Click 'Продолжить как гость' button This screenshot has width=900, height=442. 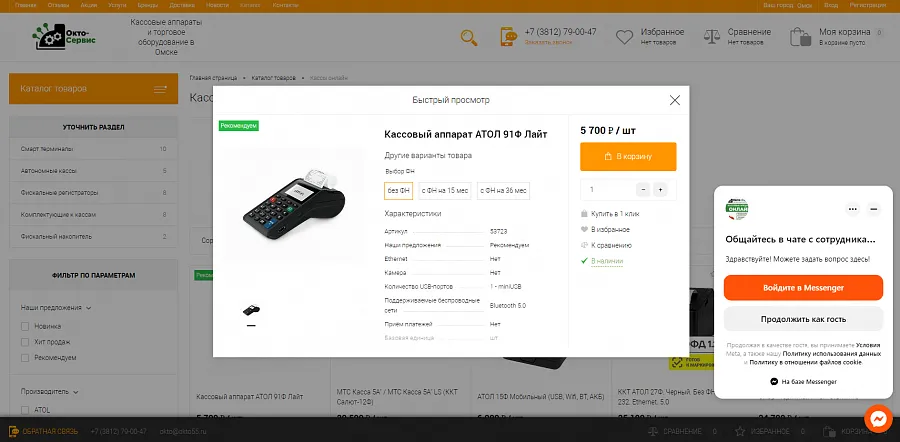803,319
